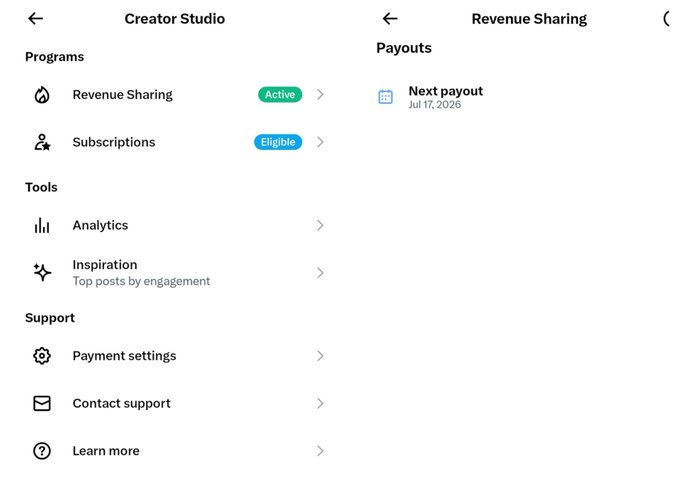The width and height of the screenshot is (680, 502).
Task: Open Contact support via its chevron
Action: click(320, 403)
